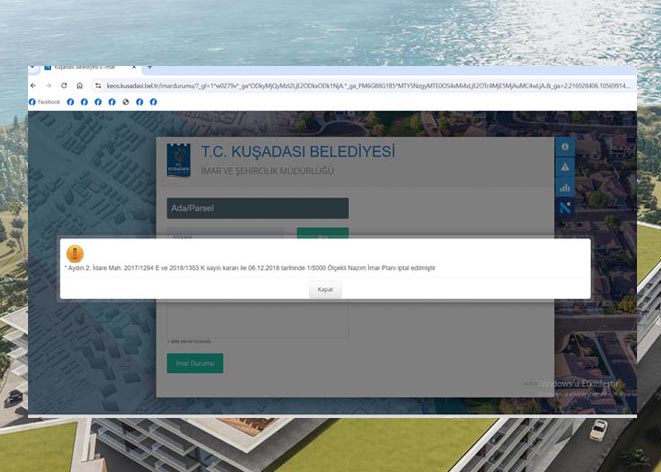Open the bar chart icon in right sidebar
Viewport: 661px width, 472px height.
pos(564,187)
